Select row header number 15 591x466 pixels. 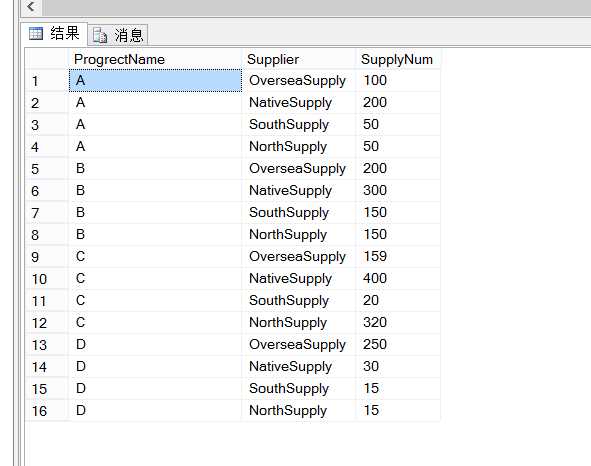click(47, 388)
